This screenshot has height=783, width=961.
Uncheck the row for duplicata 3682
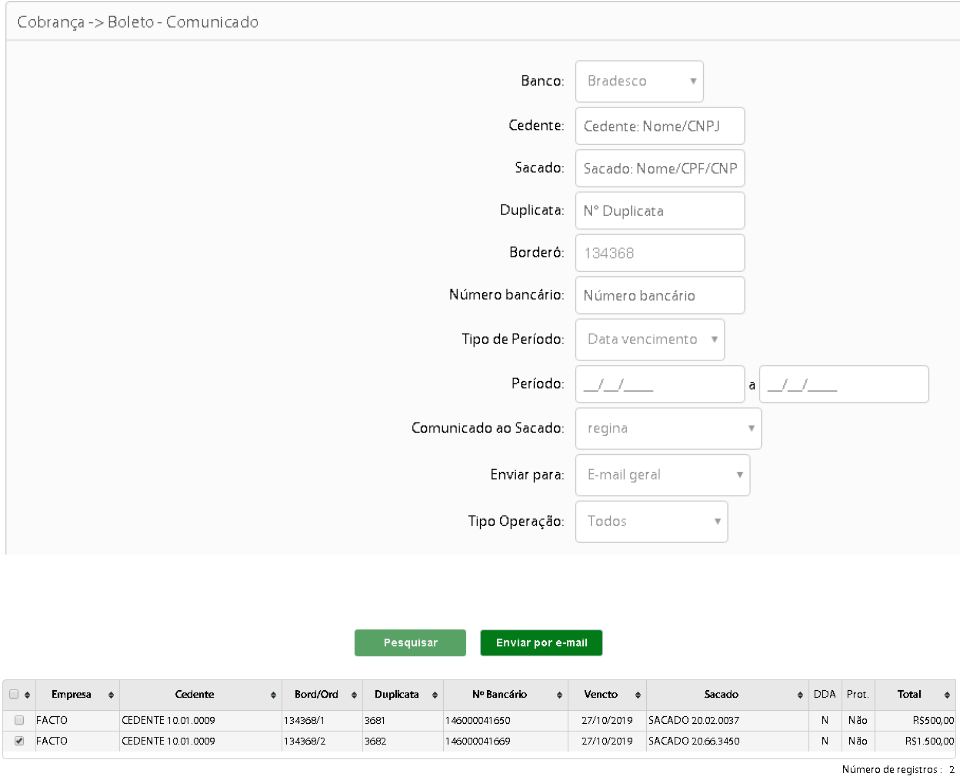pos(19,741)
